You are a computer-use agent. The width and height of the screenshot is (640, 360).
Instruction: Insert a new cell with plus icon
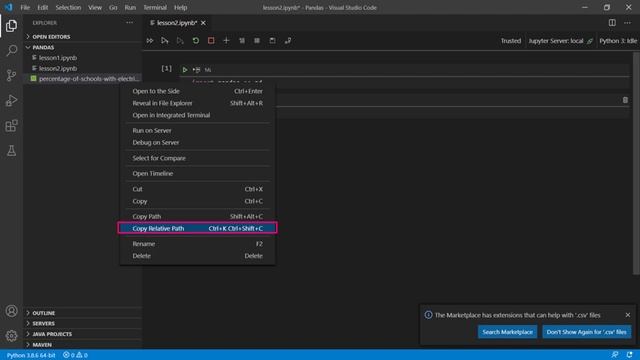click(226, 40)
